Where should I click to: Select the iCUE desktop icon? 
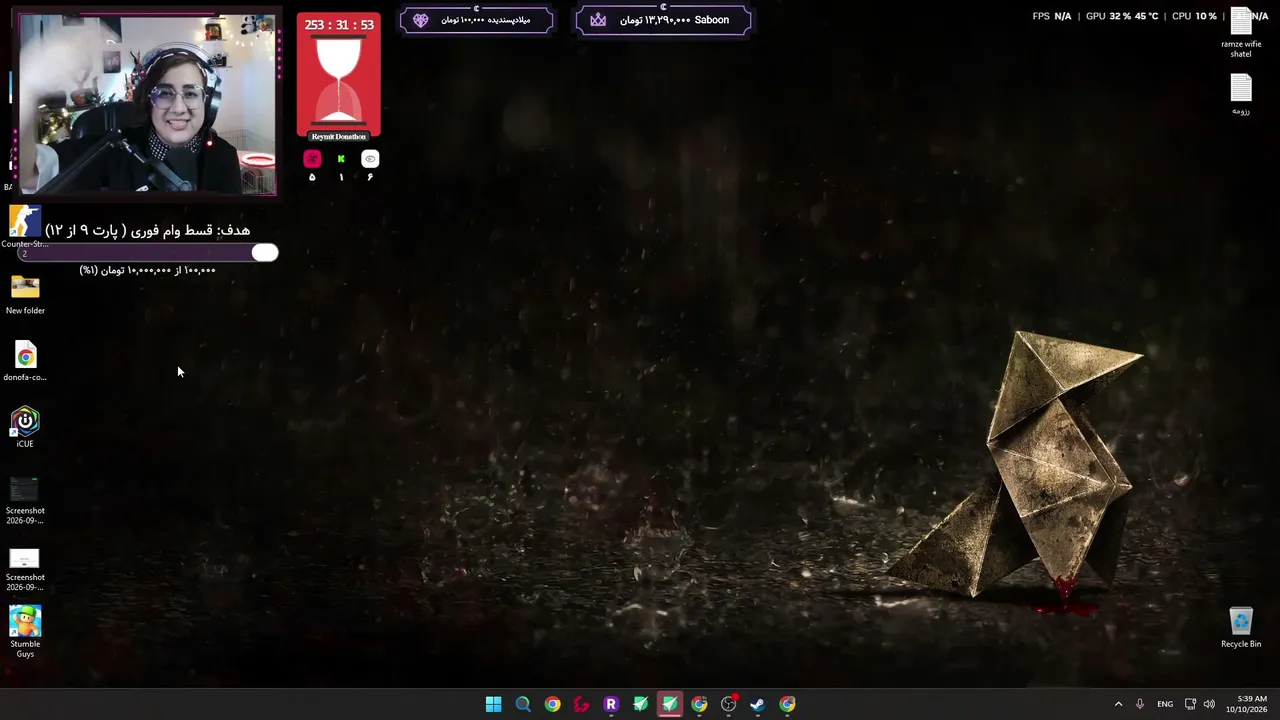click(x=25, y=427)
